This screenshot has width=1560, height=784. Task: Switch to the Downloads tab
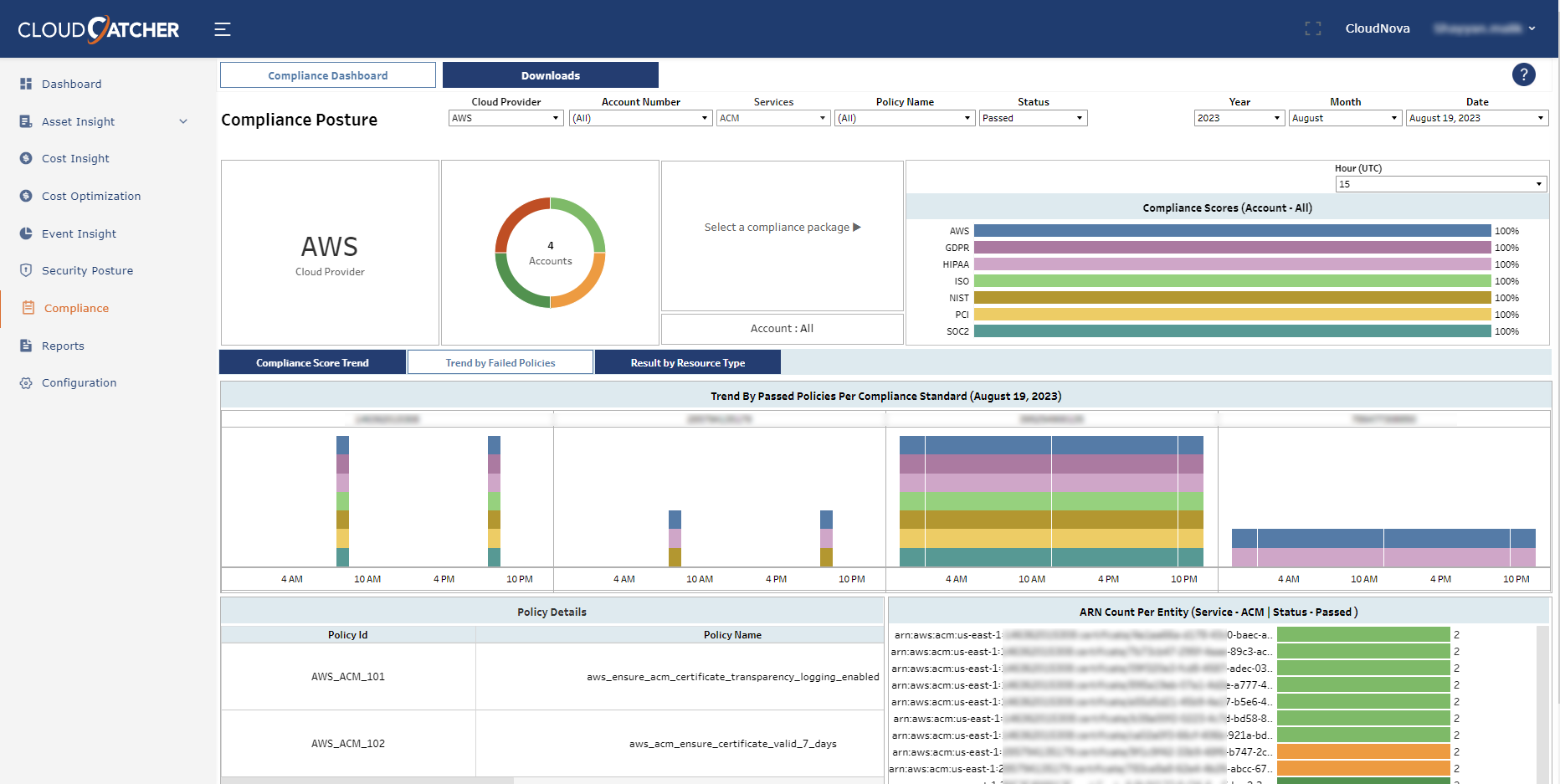[x=550, y=75]
